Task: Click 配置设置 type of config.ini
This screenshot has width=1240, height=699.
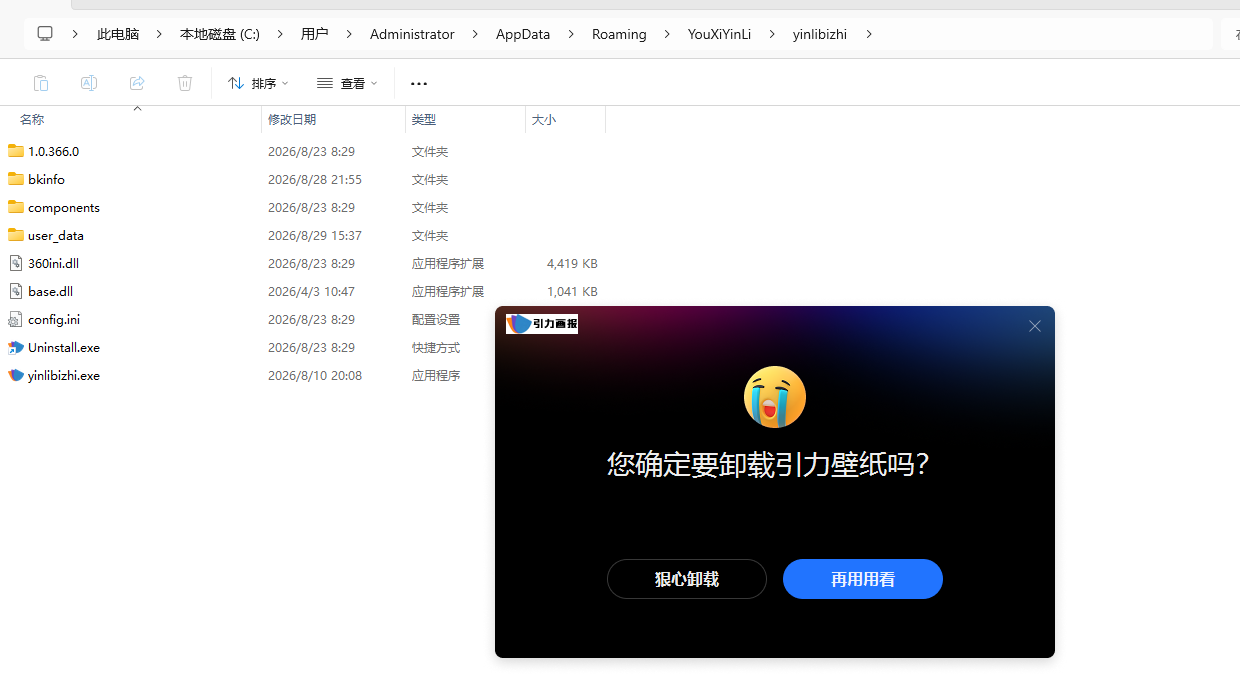Action: tap(436, 319)
